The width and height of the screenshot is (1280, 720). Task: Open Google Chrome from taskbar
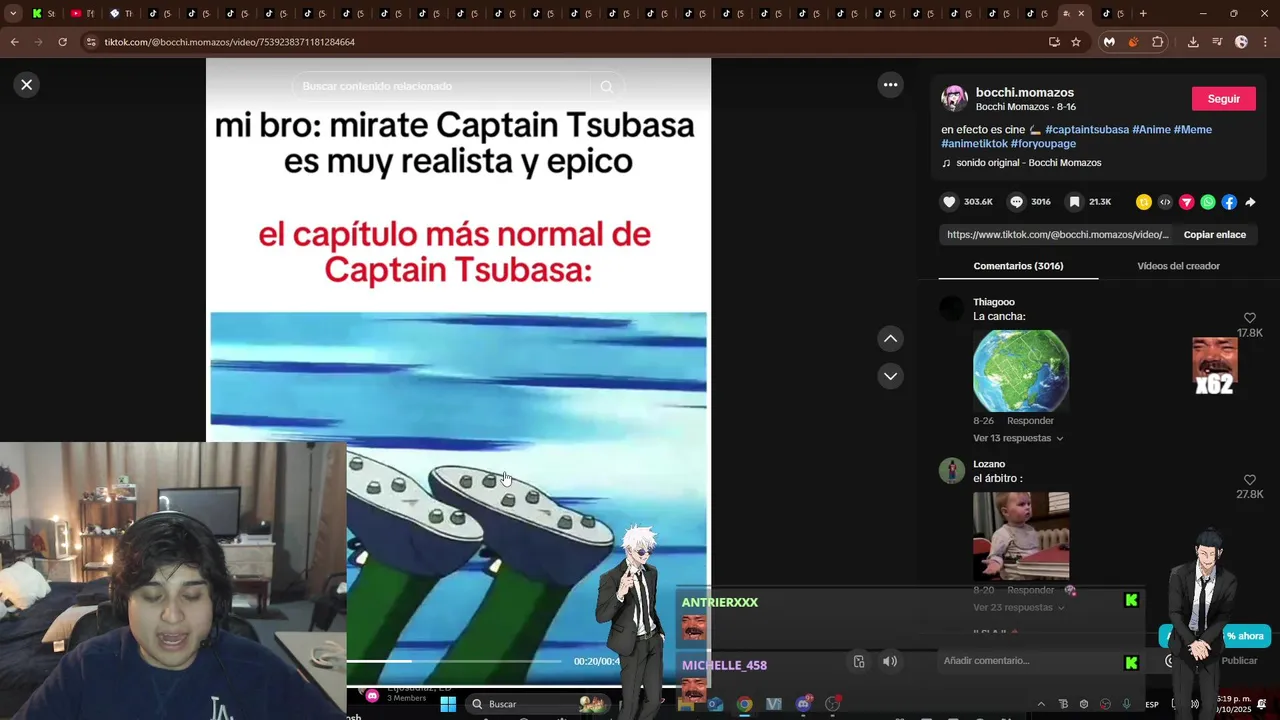pyautogui.click(x=744, y=704)
